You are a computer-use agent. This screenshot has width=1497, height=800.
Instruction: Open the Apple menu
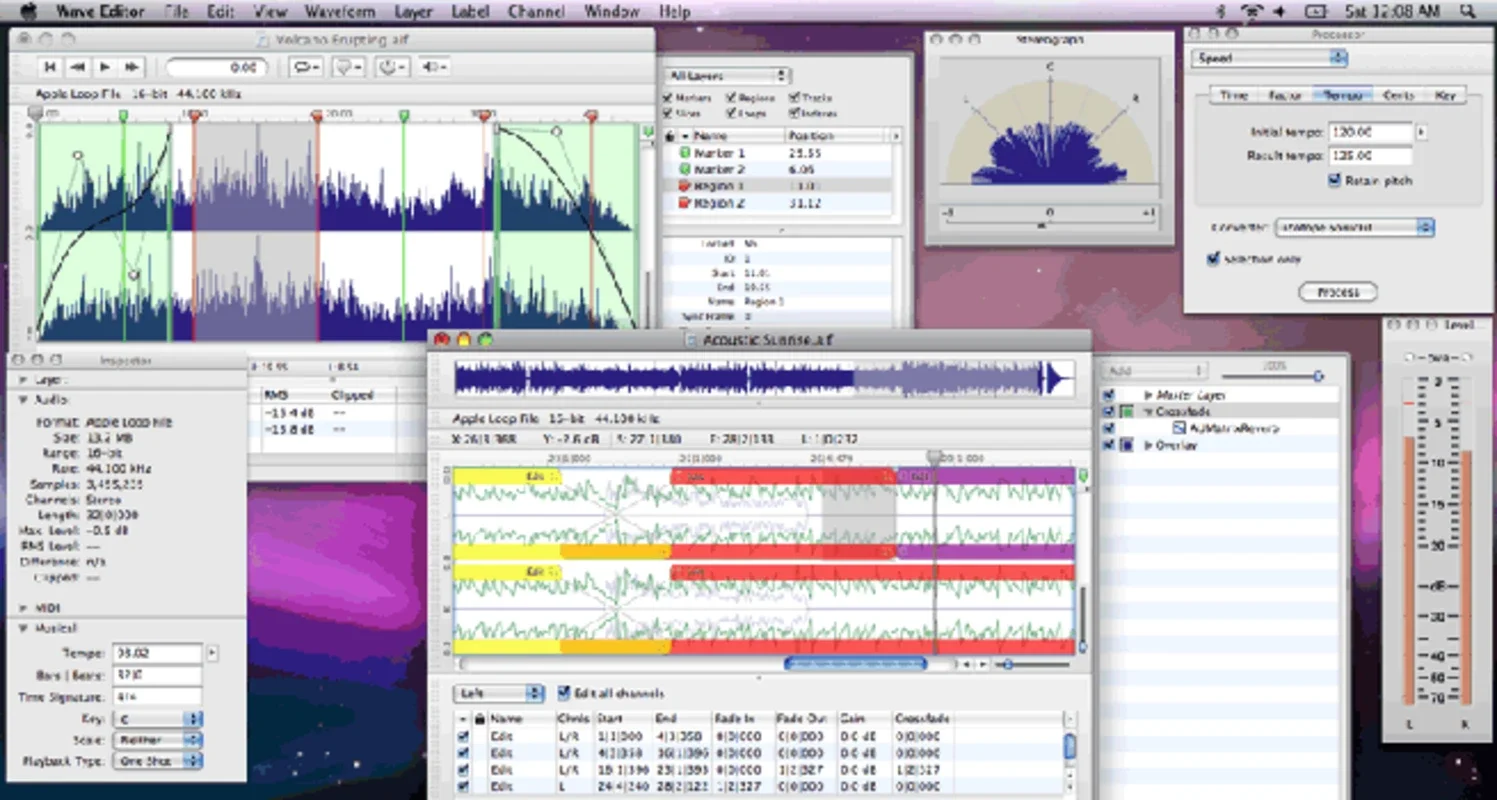pyautogui.click(x=28, y=12)
